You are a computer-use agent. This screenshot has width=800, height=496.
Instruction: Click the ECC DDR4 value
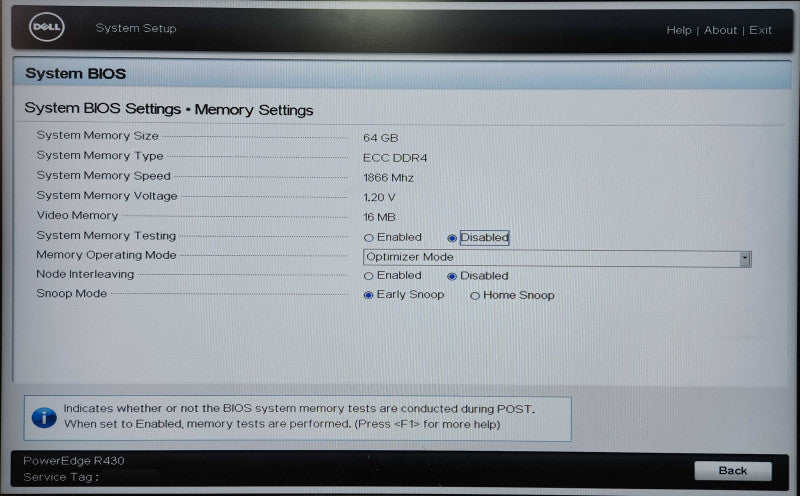[395, 158]
